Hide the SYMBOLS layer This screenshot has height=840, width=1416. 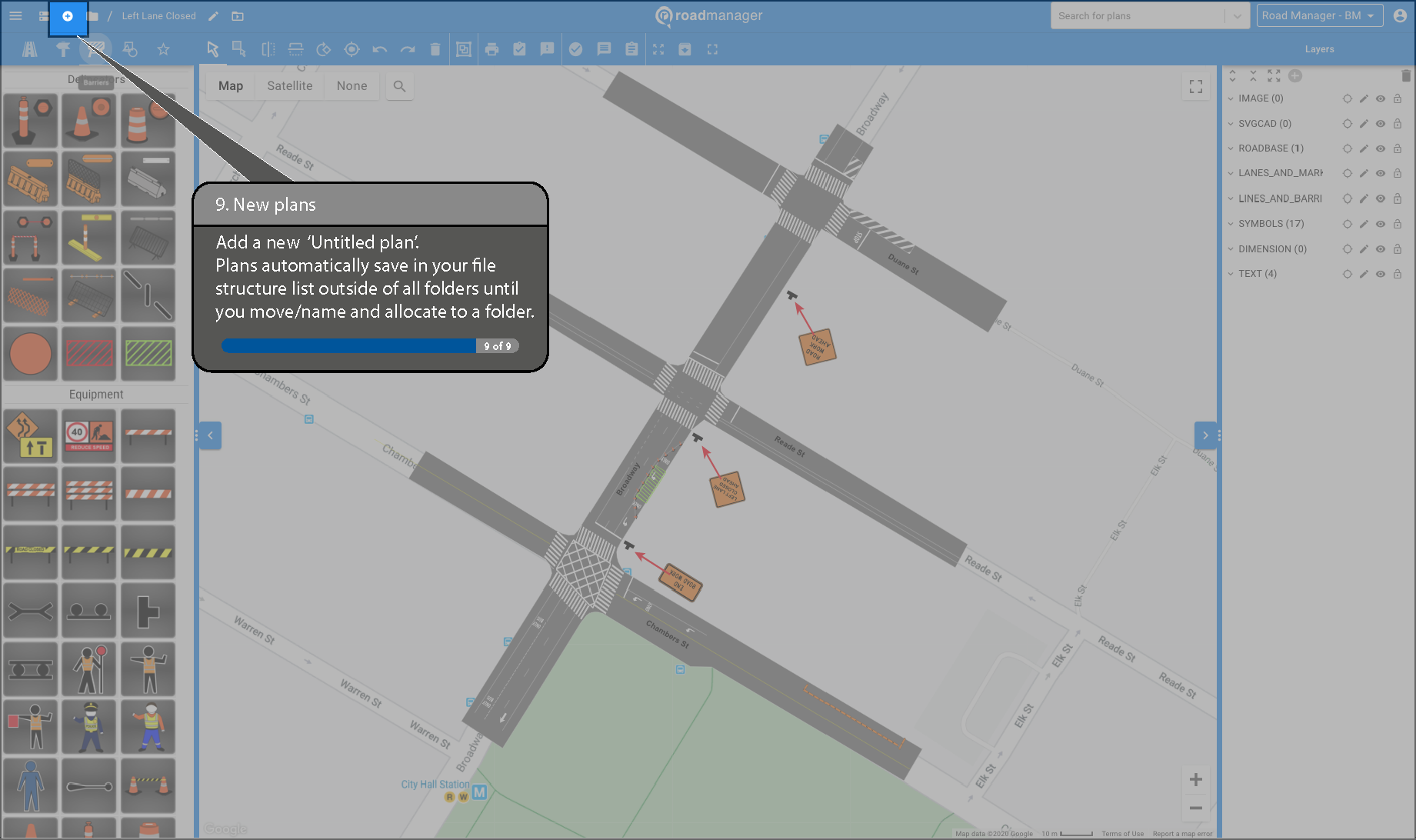click(x=1381, y=224)
